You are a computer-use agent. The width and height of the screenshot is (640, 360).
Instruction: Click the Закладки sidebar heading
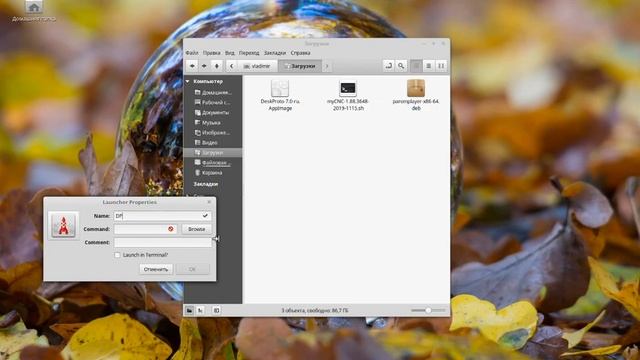point(206,184)
